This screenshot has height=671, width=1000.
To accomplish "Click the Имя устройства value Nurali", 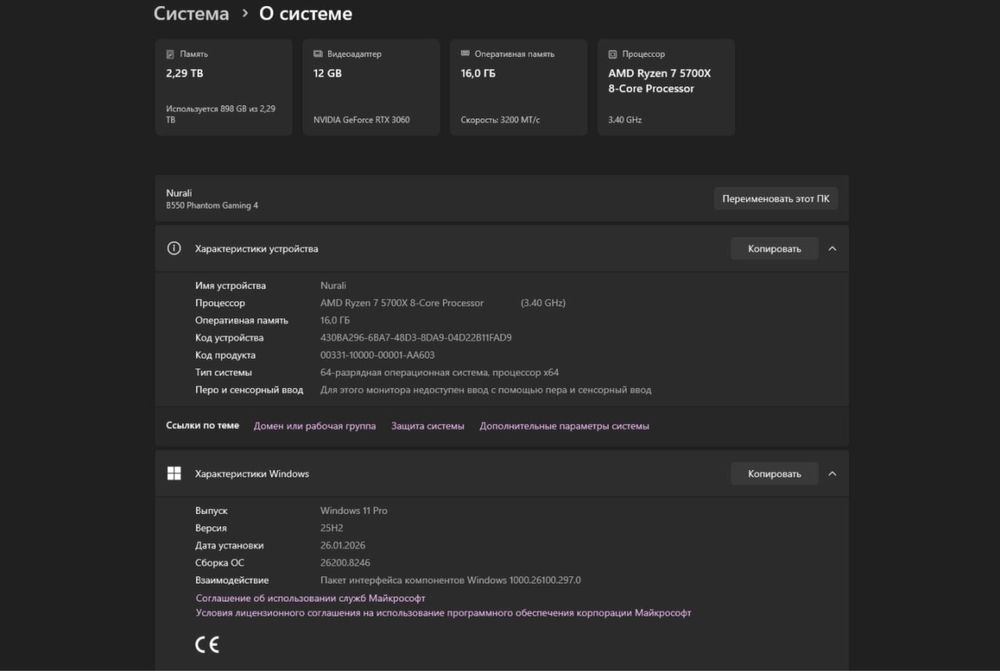I will pos(334,286).
